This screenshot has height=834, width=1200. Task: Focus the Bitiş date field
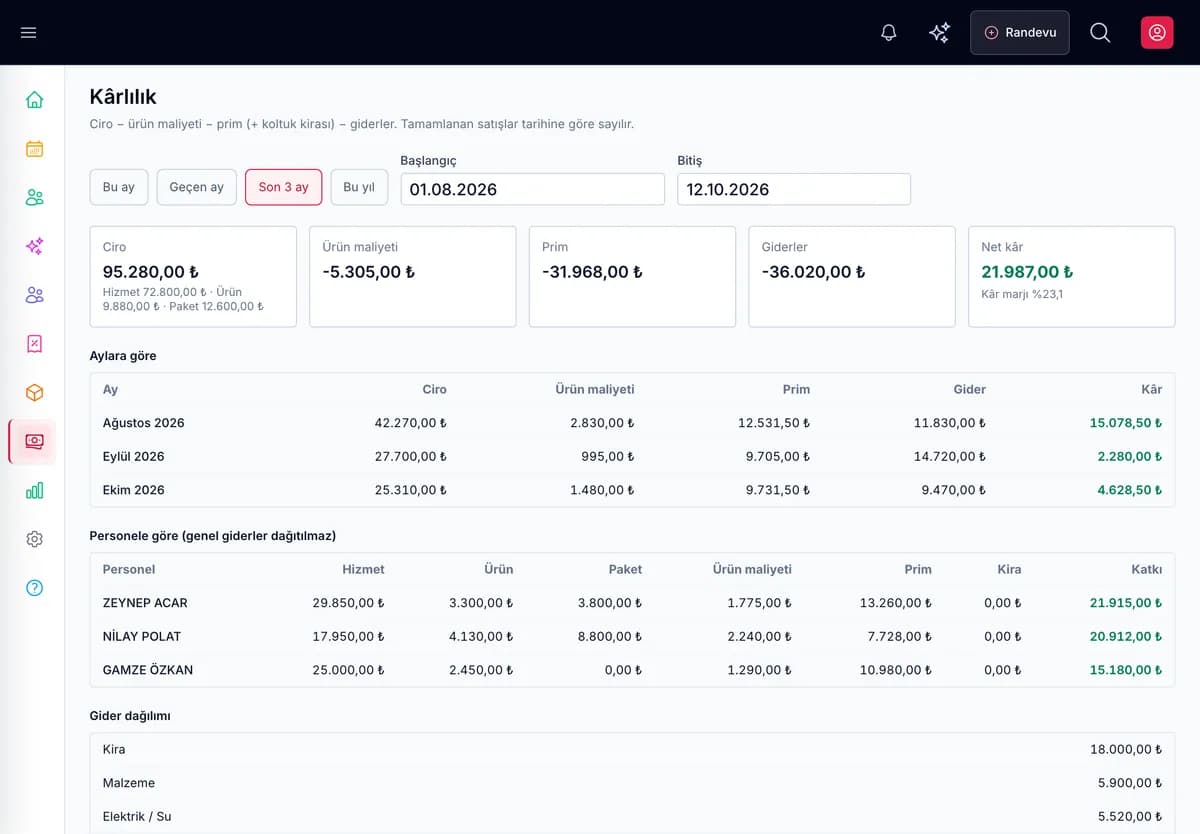pos(794,189)
